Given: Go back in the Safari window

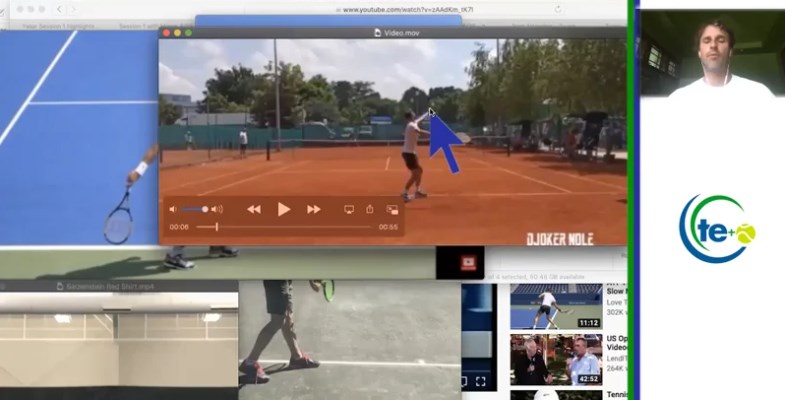Looking at the screenshot, I should point(59,10).
